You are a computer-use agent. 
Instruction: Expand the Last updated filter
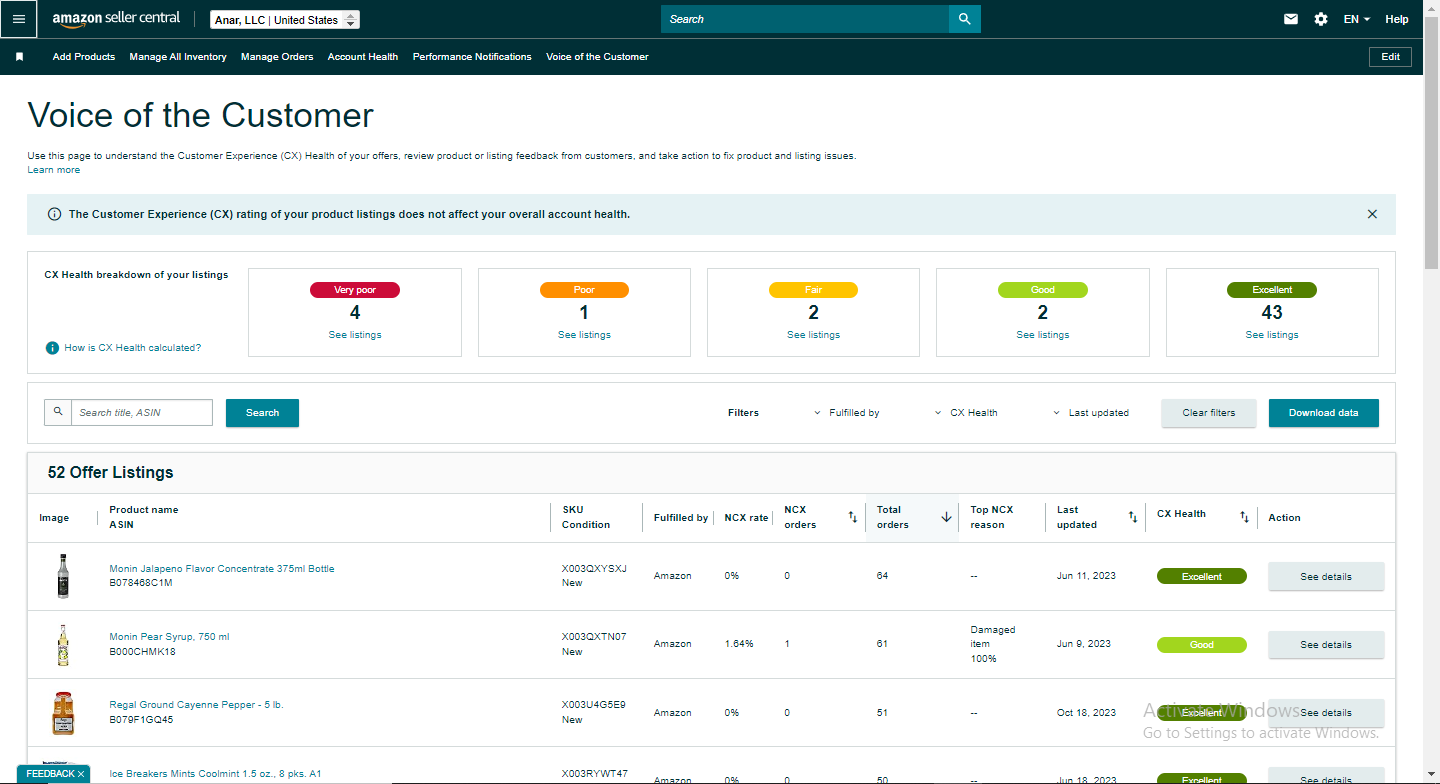pos(1091,413)
